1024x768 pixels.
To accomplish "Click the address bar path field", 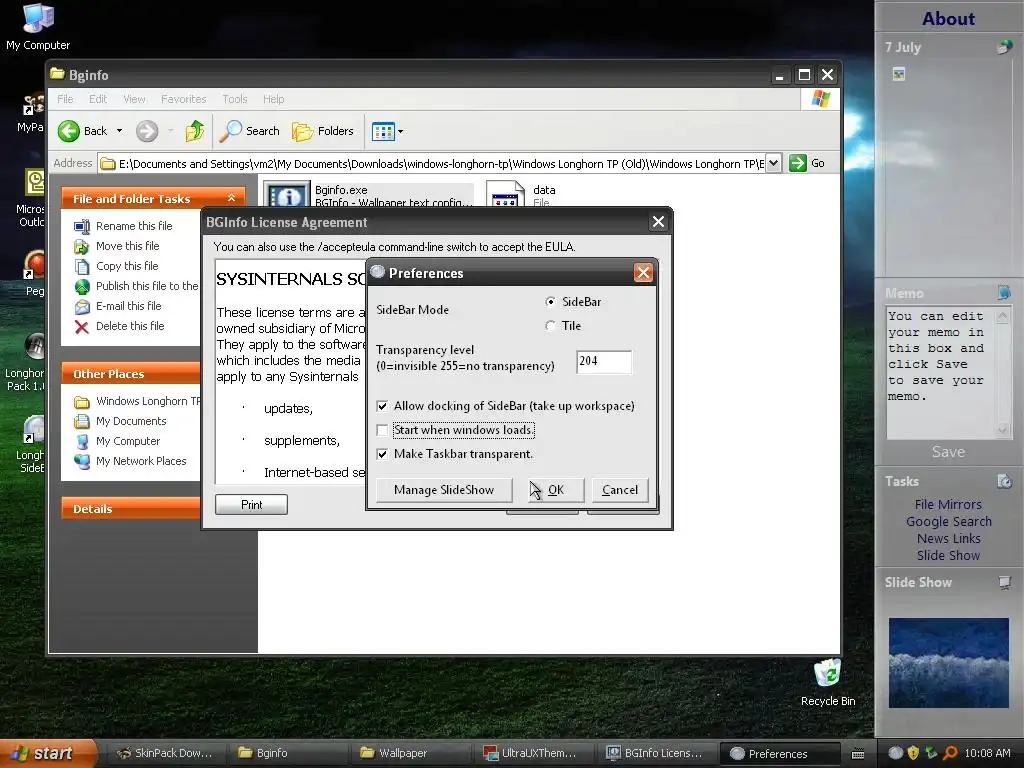I will 432,163.
